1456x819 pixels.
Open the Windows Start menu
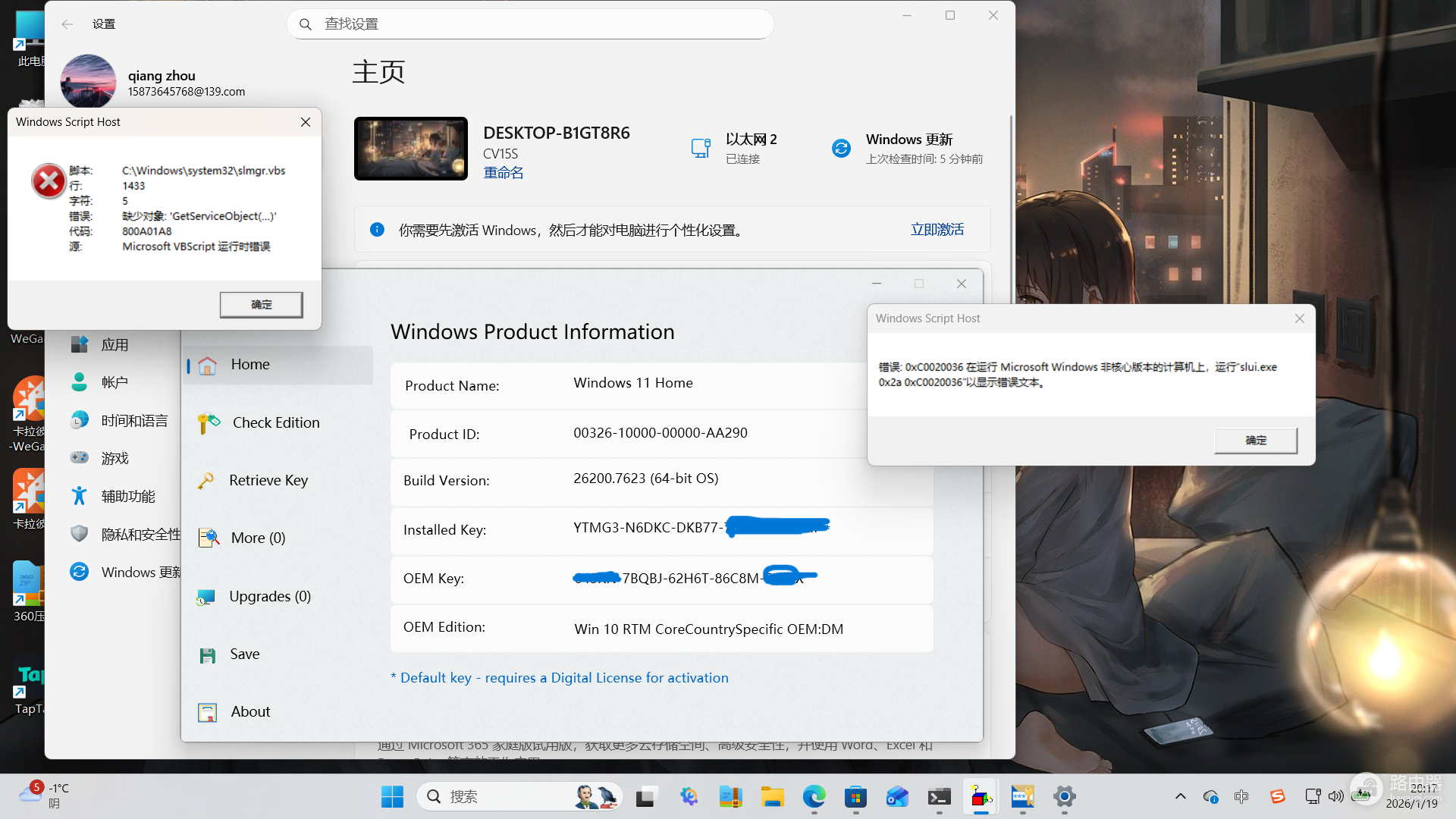pyautogui.click(x=392, y=797)
